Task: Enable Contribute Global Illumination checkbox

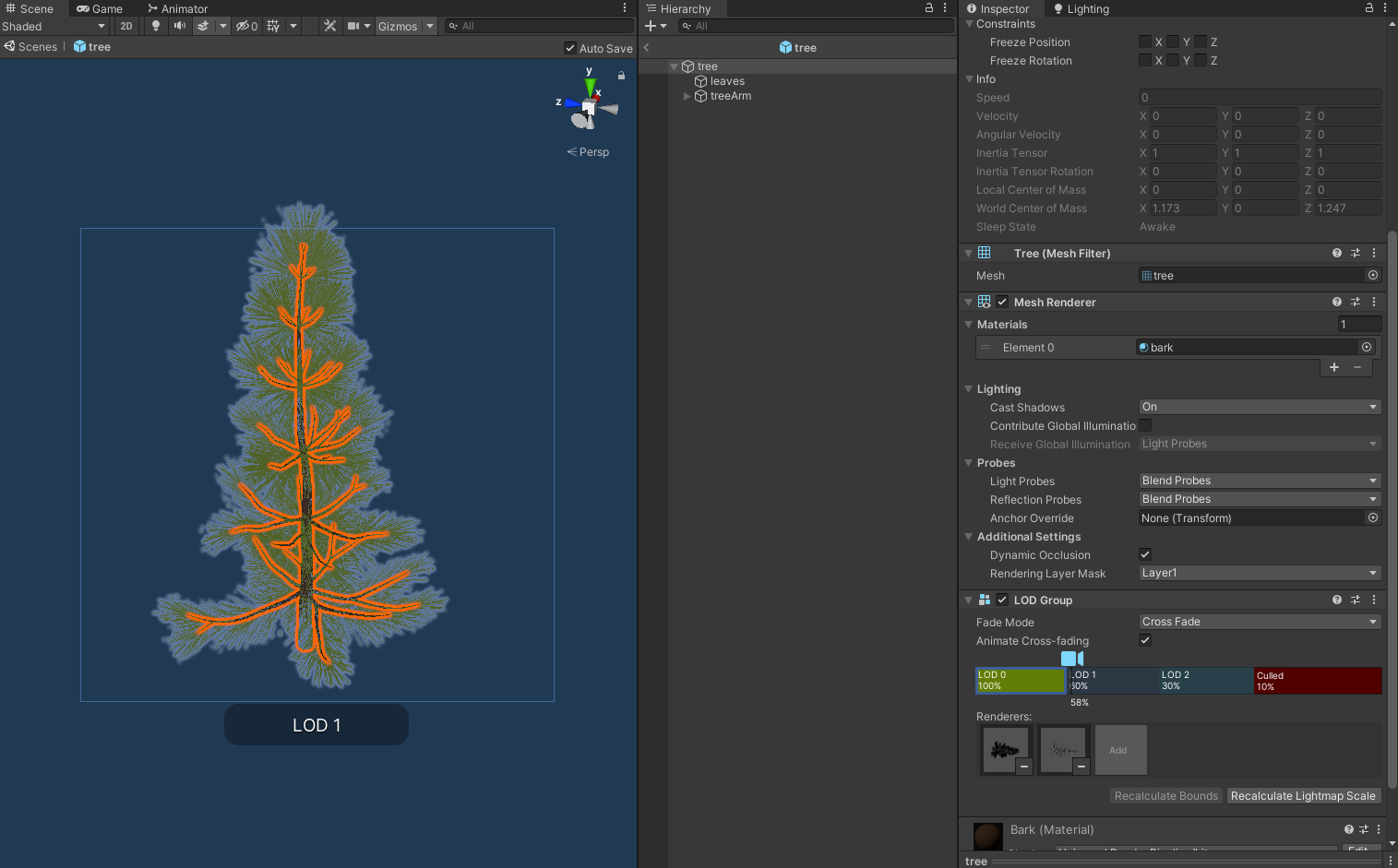Action: [x=1144, y=425]
